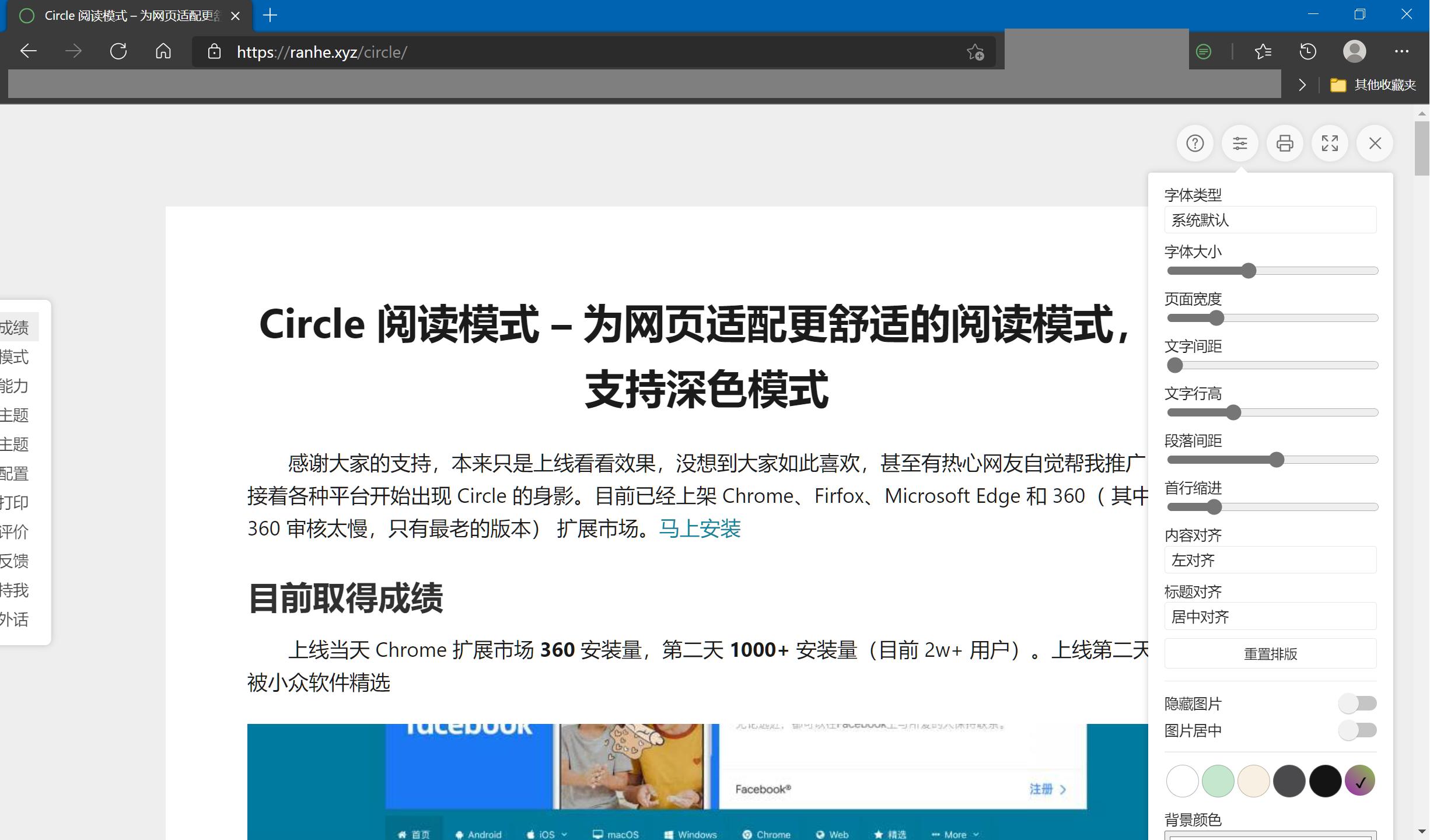This screenshot has height=840, width=1430.
Task: Jump to 评价 in the outline sidebar
Action: coord(15,531)
